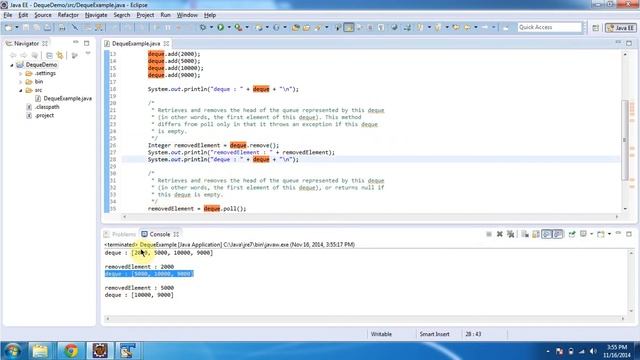Click the Search flashlight toolbar icon

317,27
